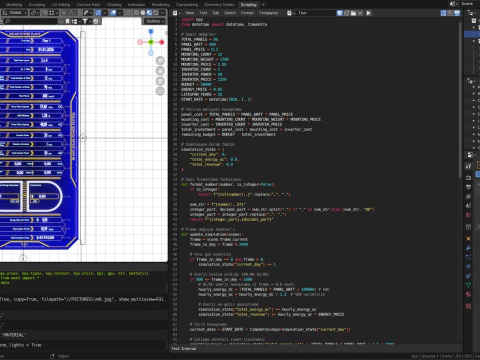Open the pivot point dropdown
This screenshot has width=480, height=360.
pos(35,13)
